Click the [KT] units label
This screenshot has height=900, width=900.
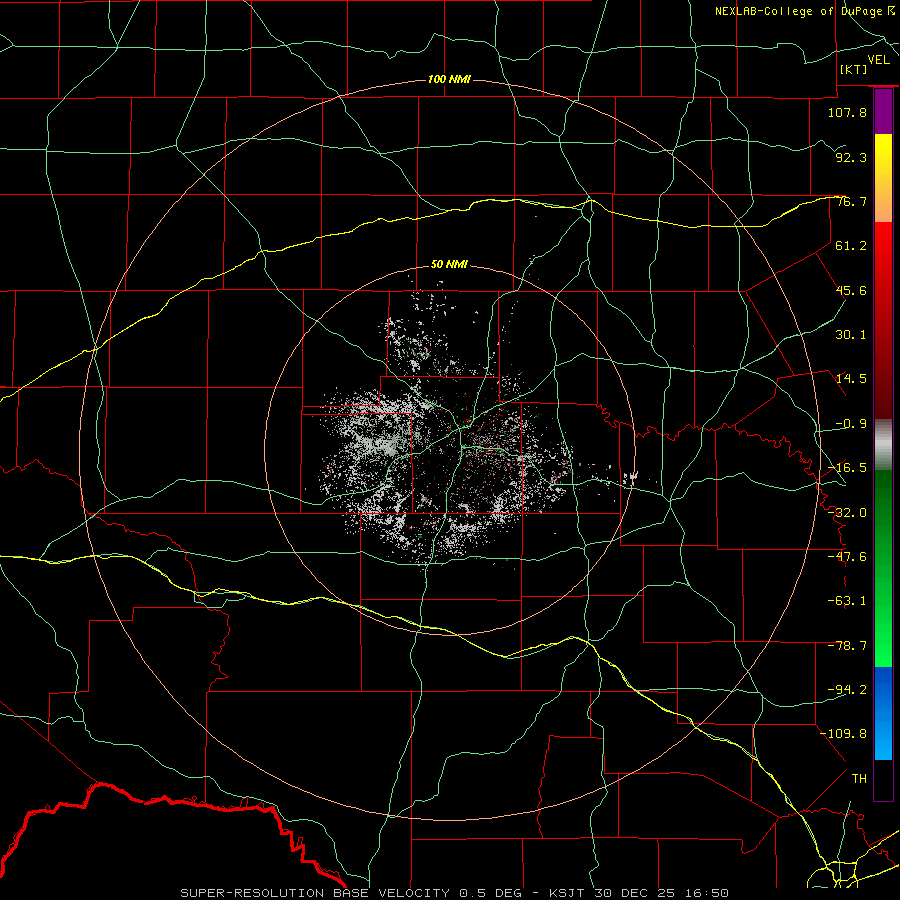[x=854, y=69]
